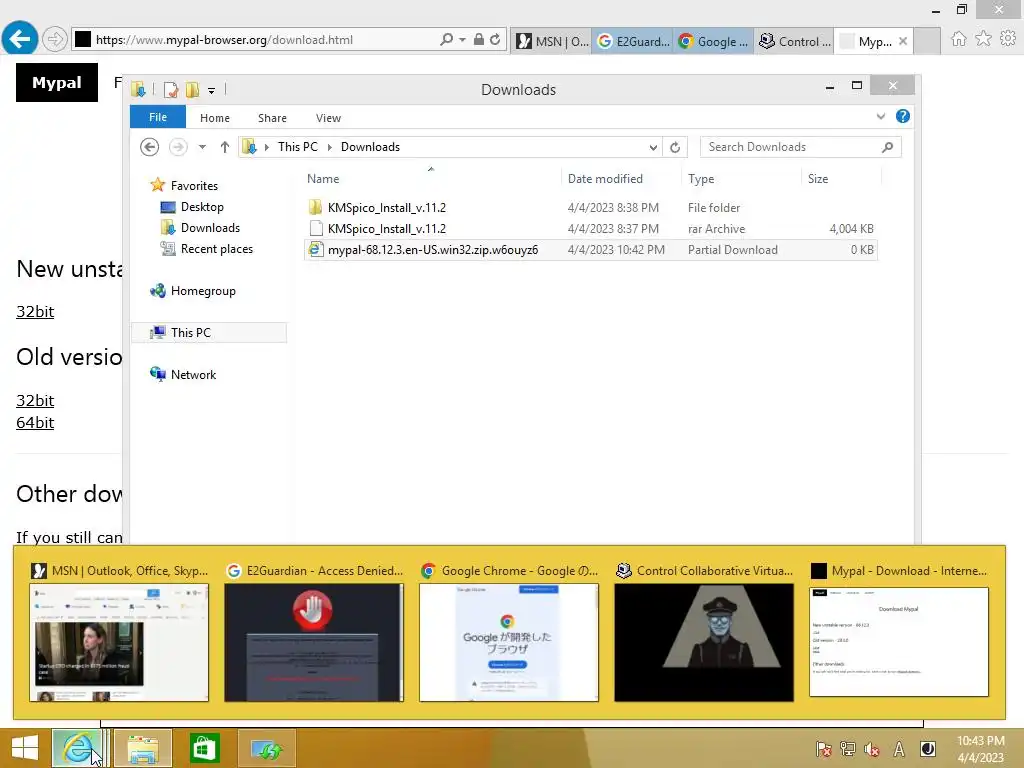Open Recent places in sidebar
The width and height of the screenshot is (1024, 768).
pos(206,249)
